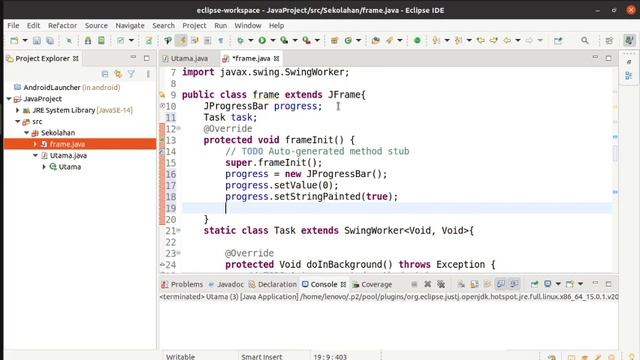Run the program with green Run button
The width and height of the screenshot is (640, 360).
pos(262,40)
